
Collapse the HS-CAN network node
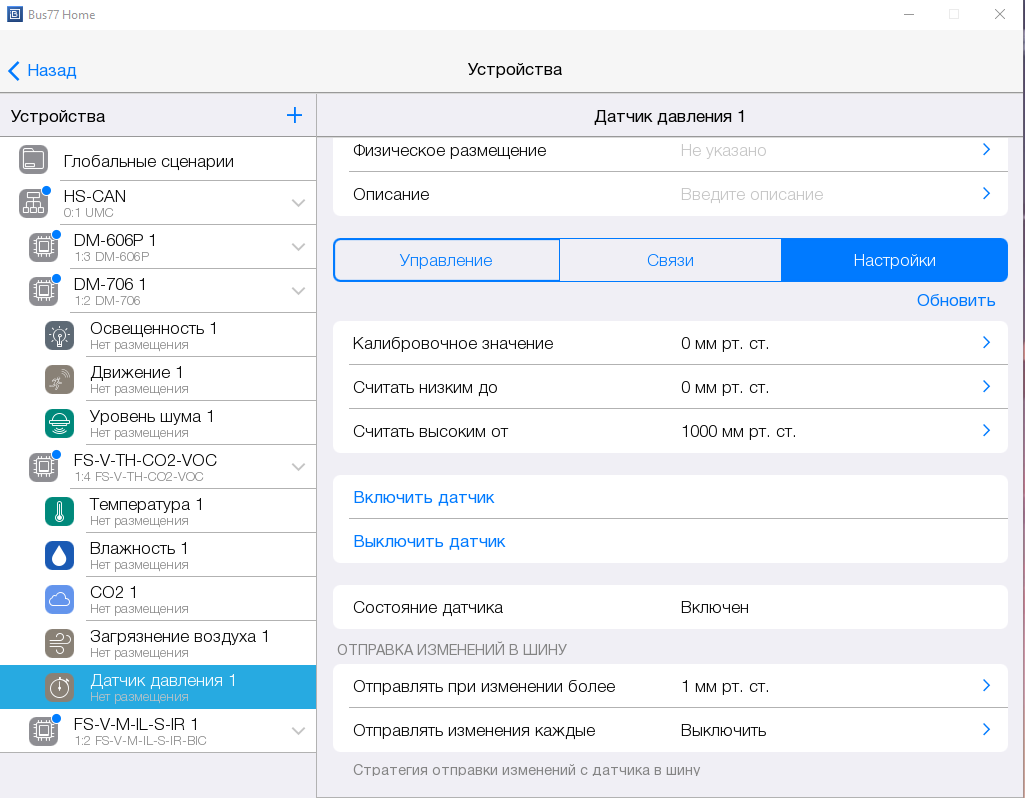pyautogui.click(x=298, y=203)
